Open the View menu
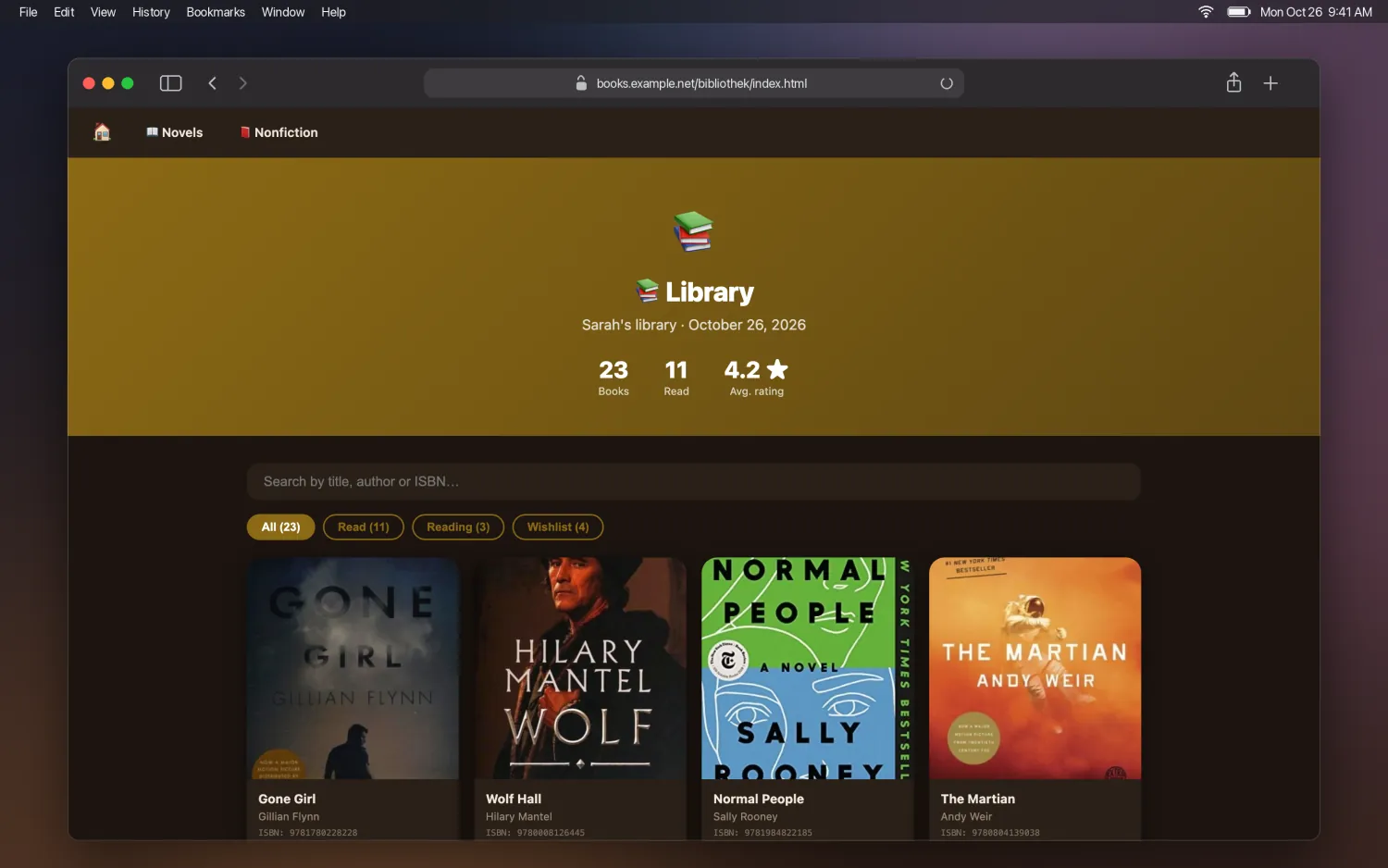The image size is (1388, 868). [x=103, y=12]
